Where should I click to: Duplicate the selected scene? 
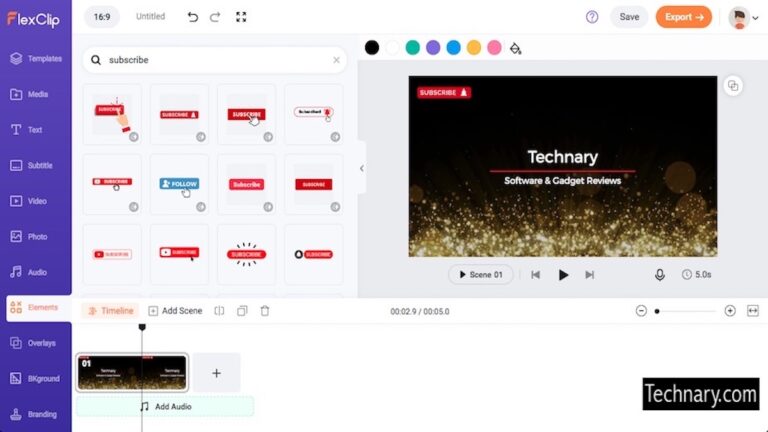tap(242, 311)
